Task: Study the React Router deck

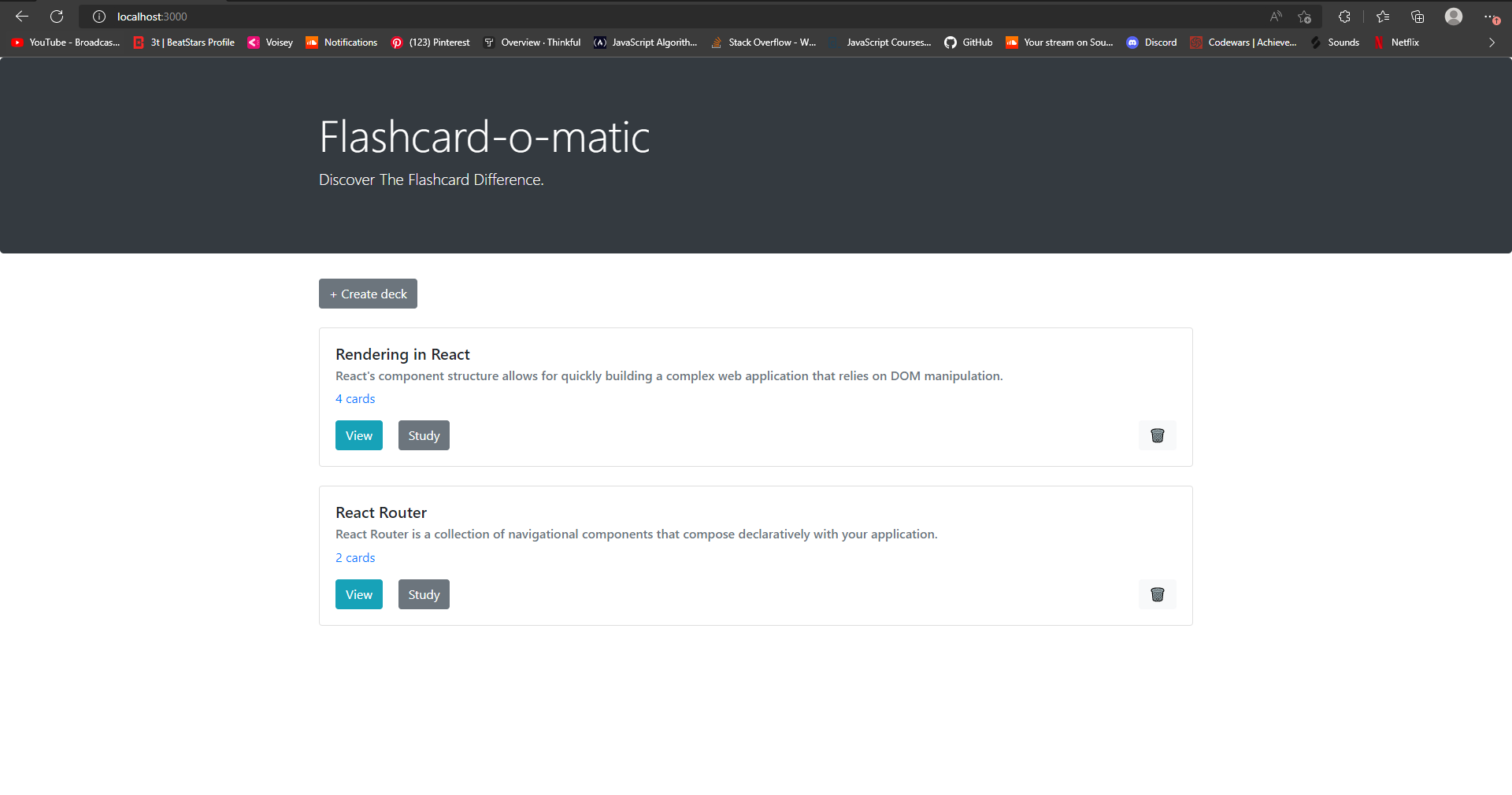Action: click(424, 594)
